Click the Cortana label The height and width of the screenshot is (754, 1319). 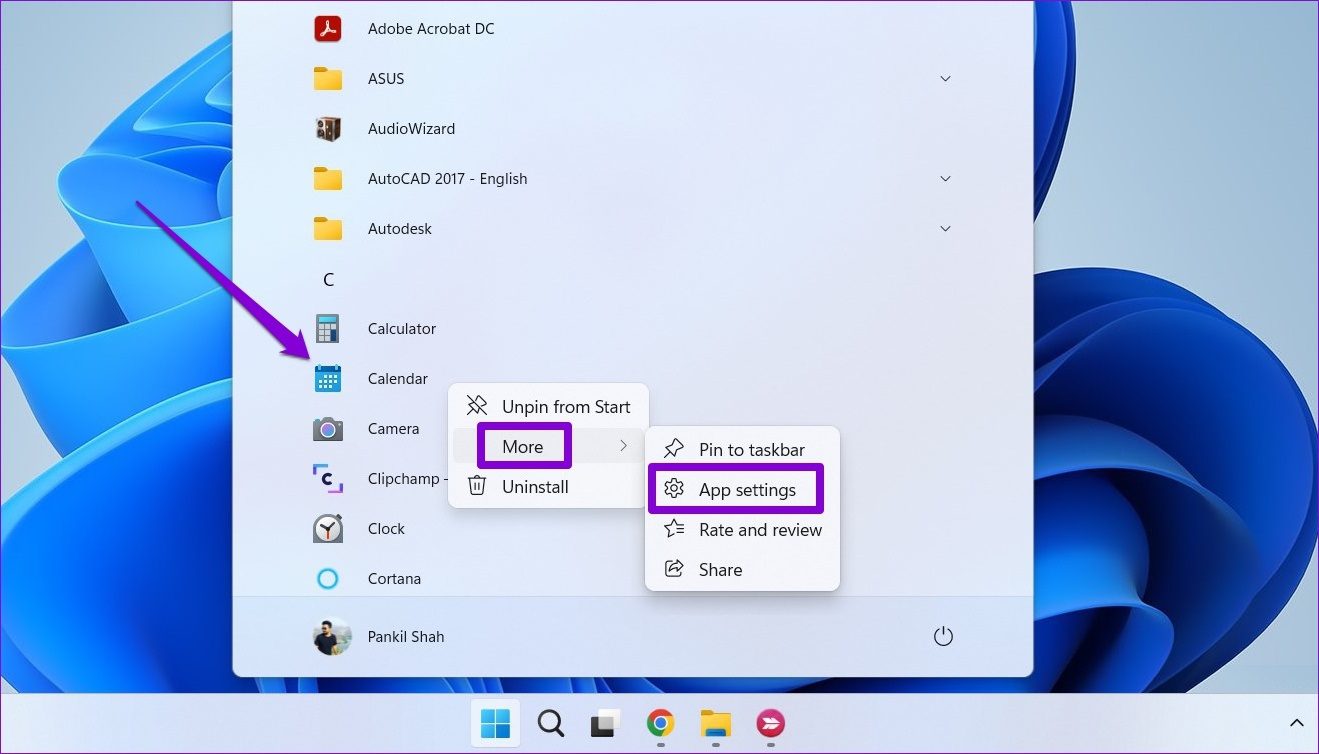394,579
